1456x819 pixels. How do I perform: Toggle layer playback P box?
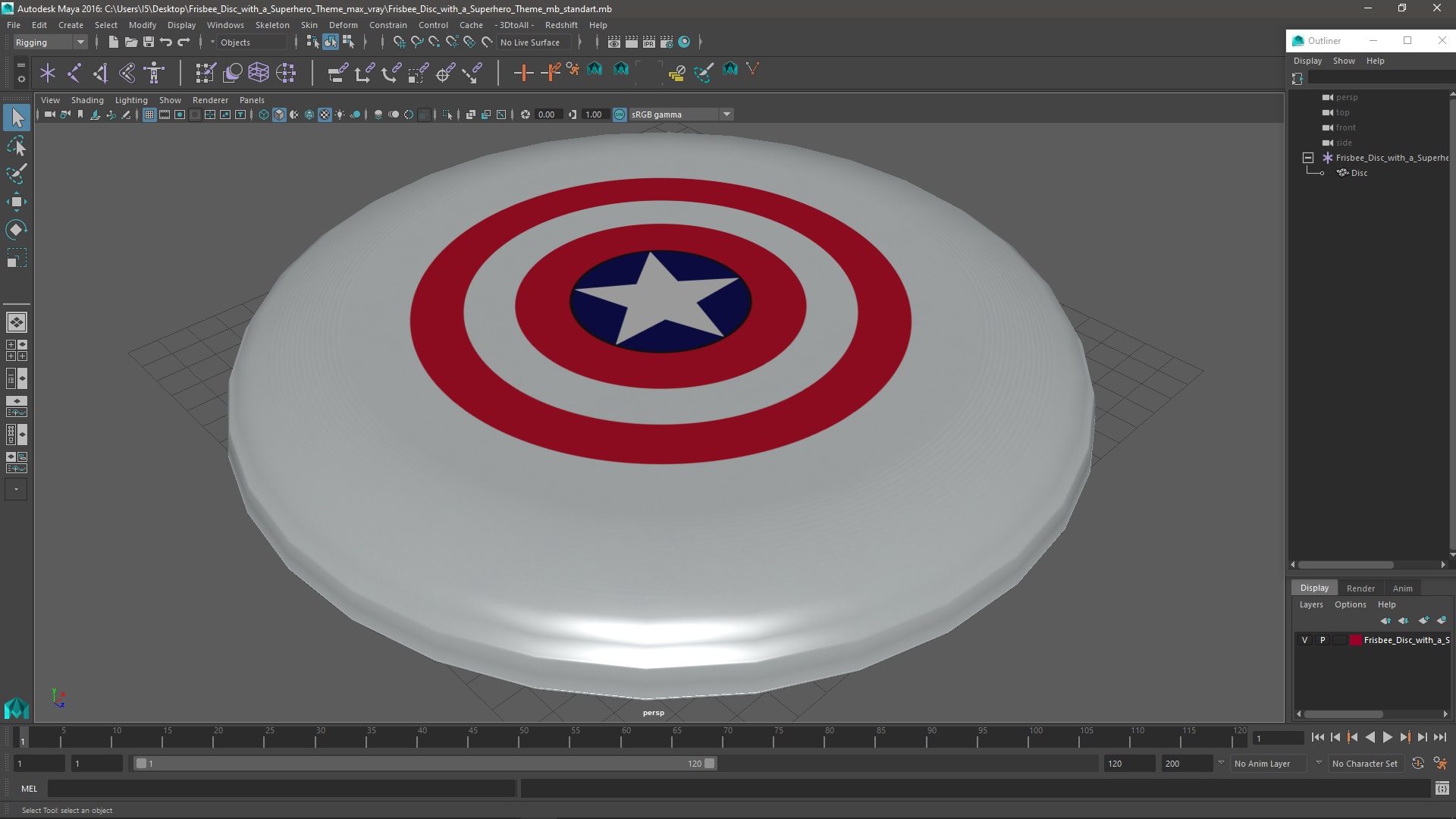(1323, 641)
